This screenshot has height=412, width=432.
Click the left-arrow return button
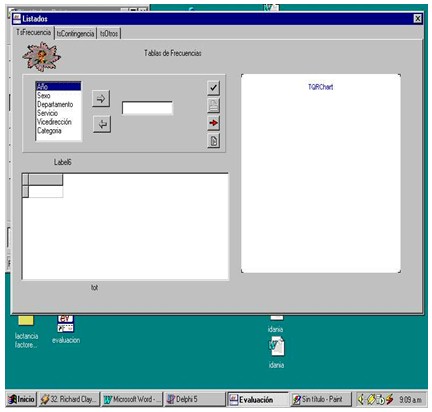point(102,124)
